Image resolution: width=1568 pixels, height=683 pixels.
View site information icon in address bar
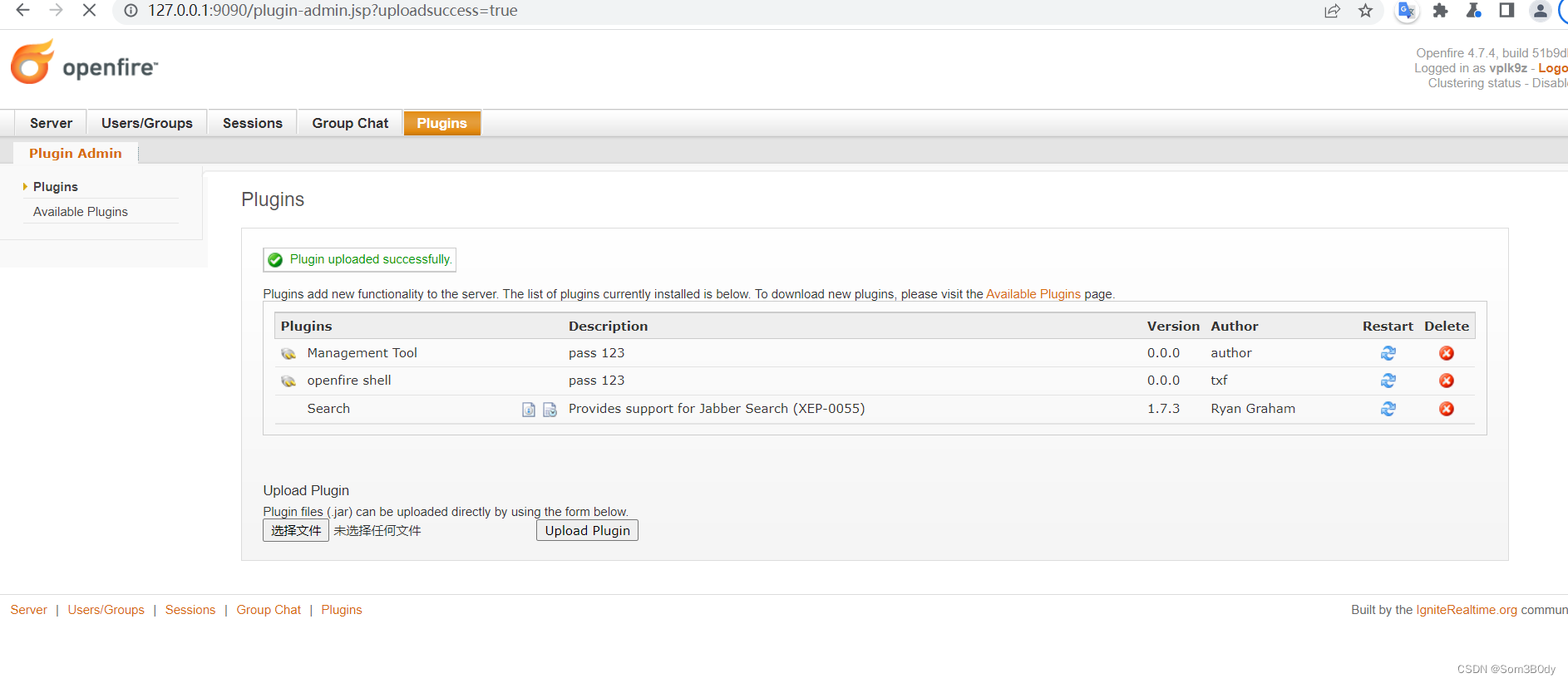131,11
